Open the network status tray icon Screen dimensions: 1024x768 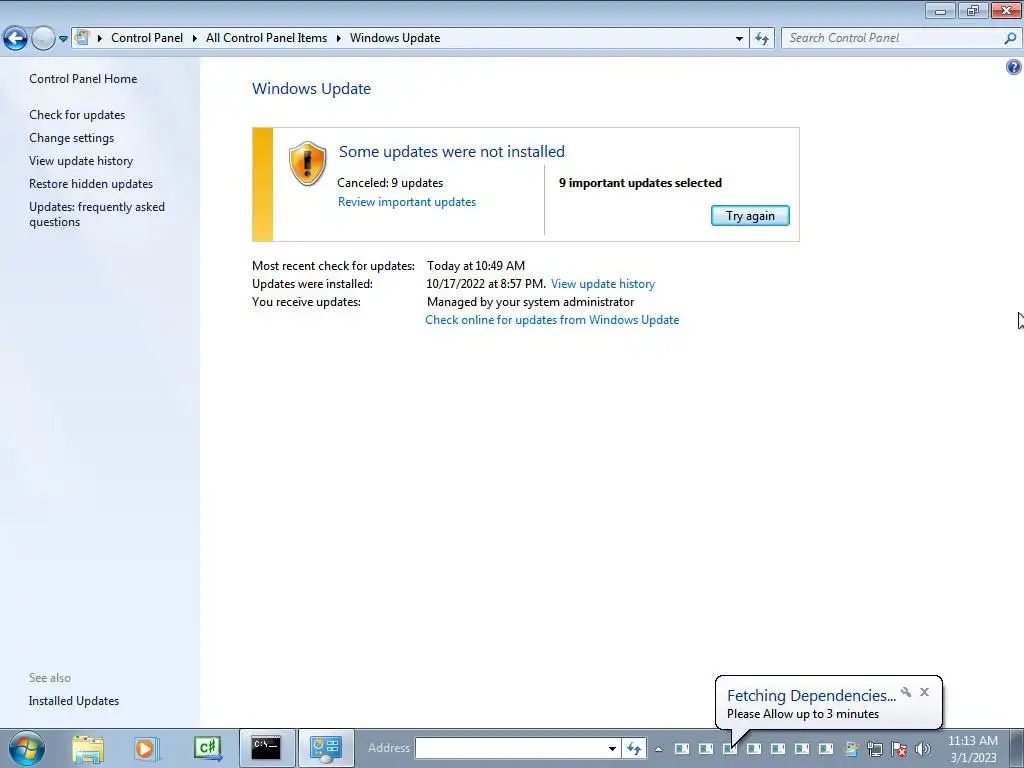coord(874,748)
